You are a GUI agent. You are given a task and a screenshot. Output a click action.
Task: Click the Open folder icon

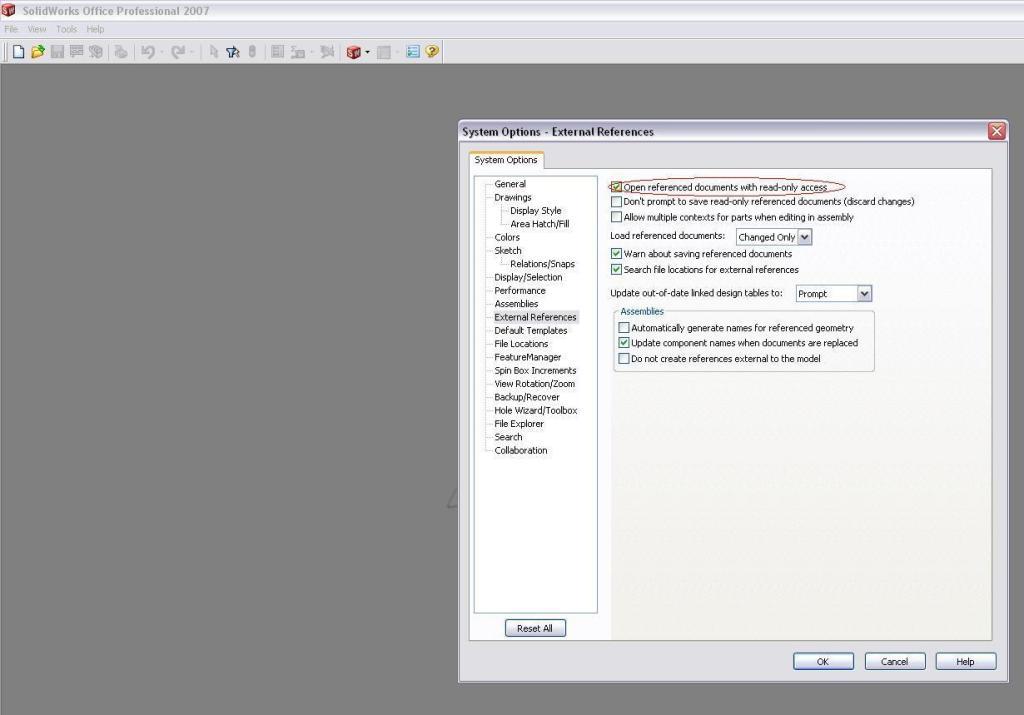[38, 52]
